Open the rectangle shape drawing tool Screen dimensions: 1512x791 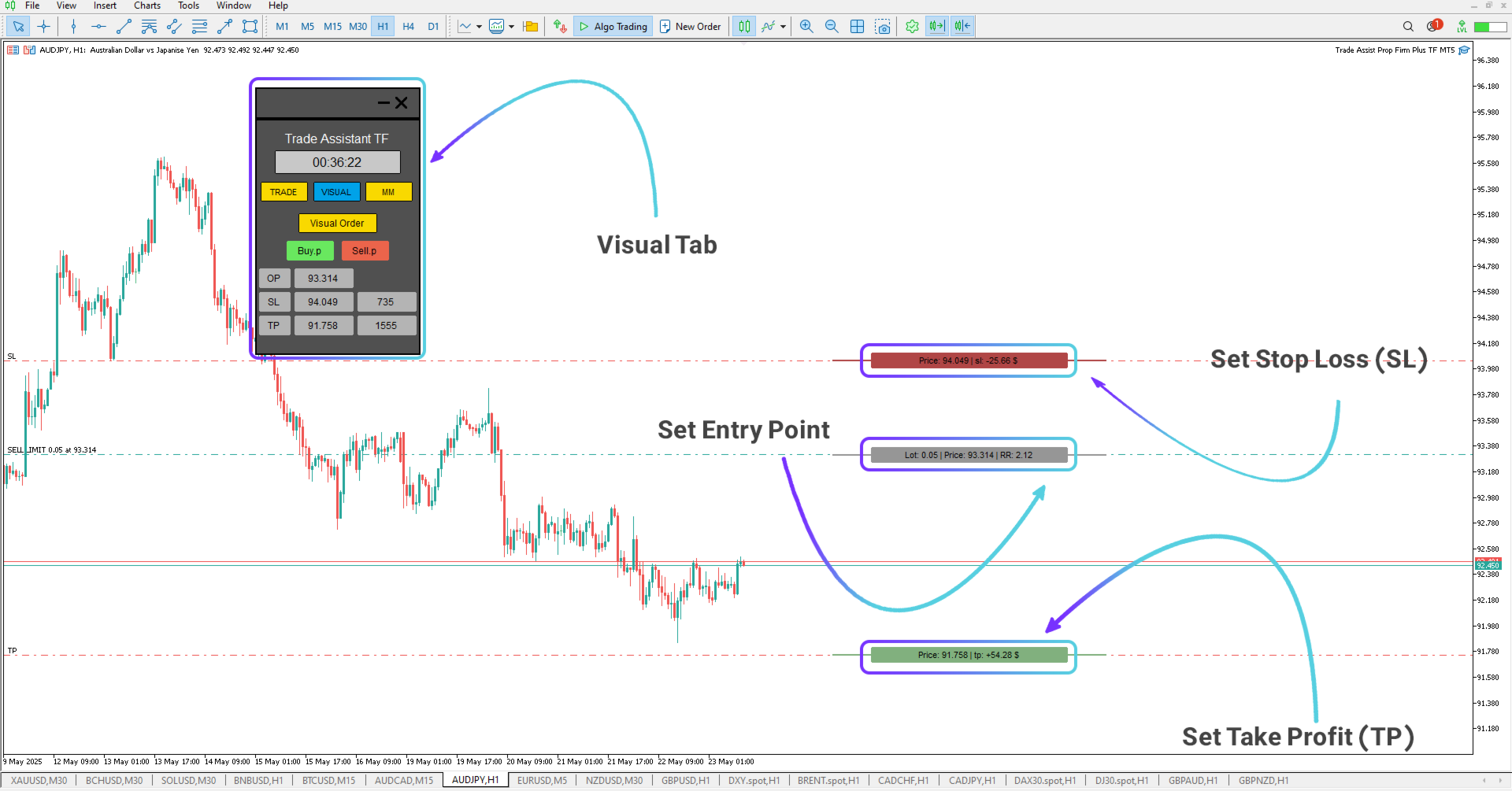(250, 26)
